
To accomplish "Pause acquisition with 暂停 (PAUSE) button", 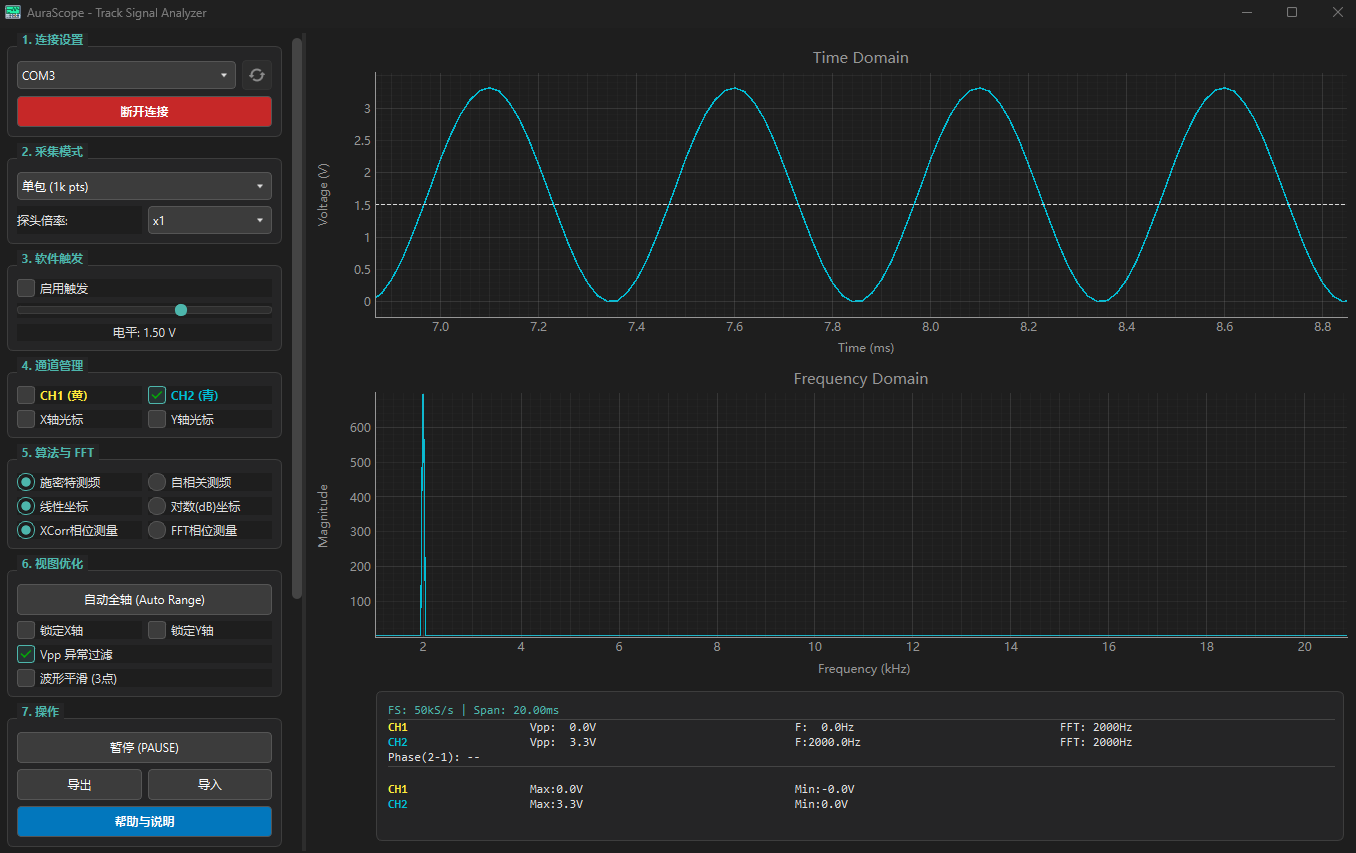I will pos(144,748).
